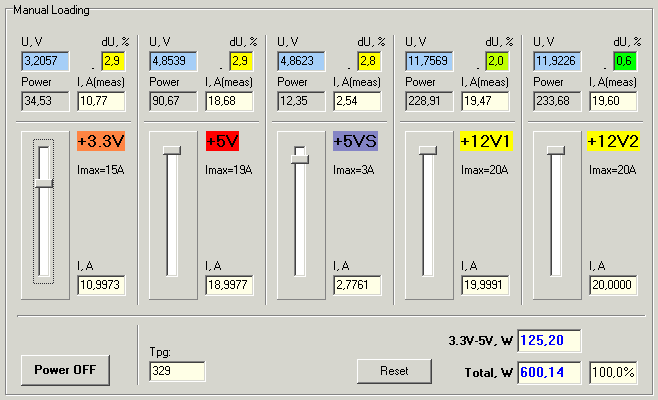
Task: Click the voltage reading 11,7569
Action: (429, 61)
